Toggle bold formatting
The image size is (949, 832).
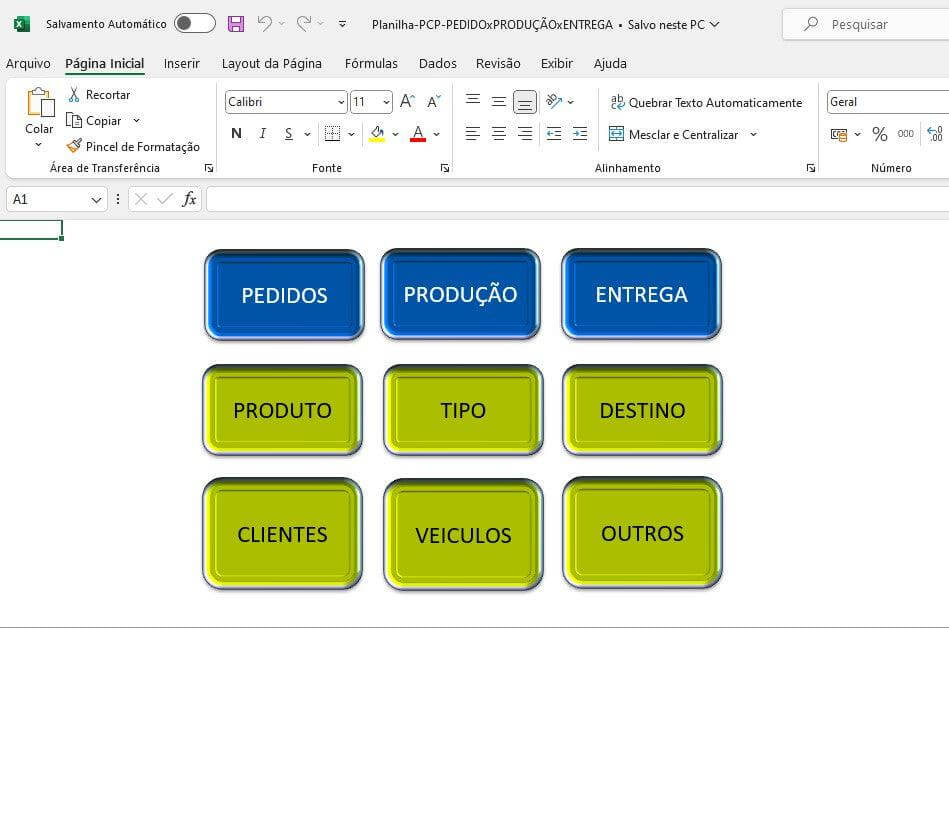click(x=236, y=134)
